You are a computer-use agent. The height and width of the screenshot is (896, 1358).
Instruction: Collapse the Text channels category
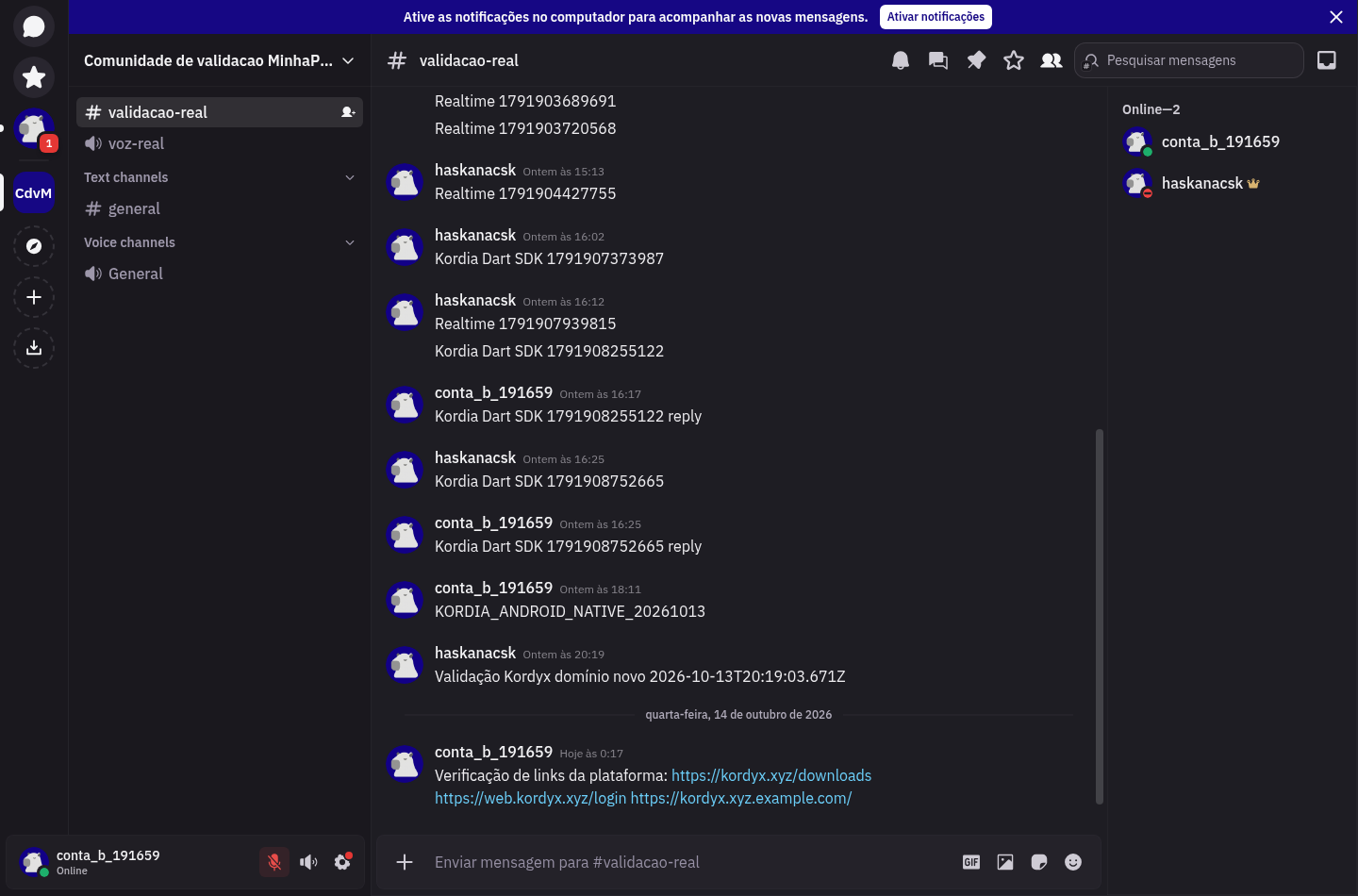tap(219, 177)
